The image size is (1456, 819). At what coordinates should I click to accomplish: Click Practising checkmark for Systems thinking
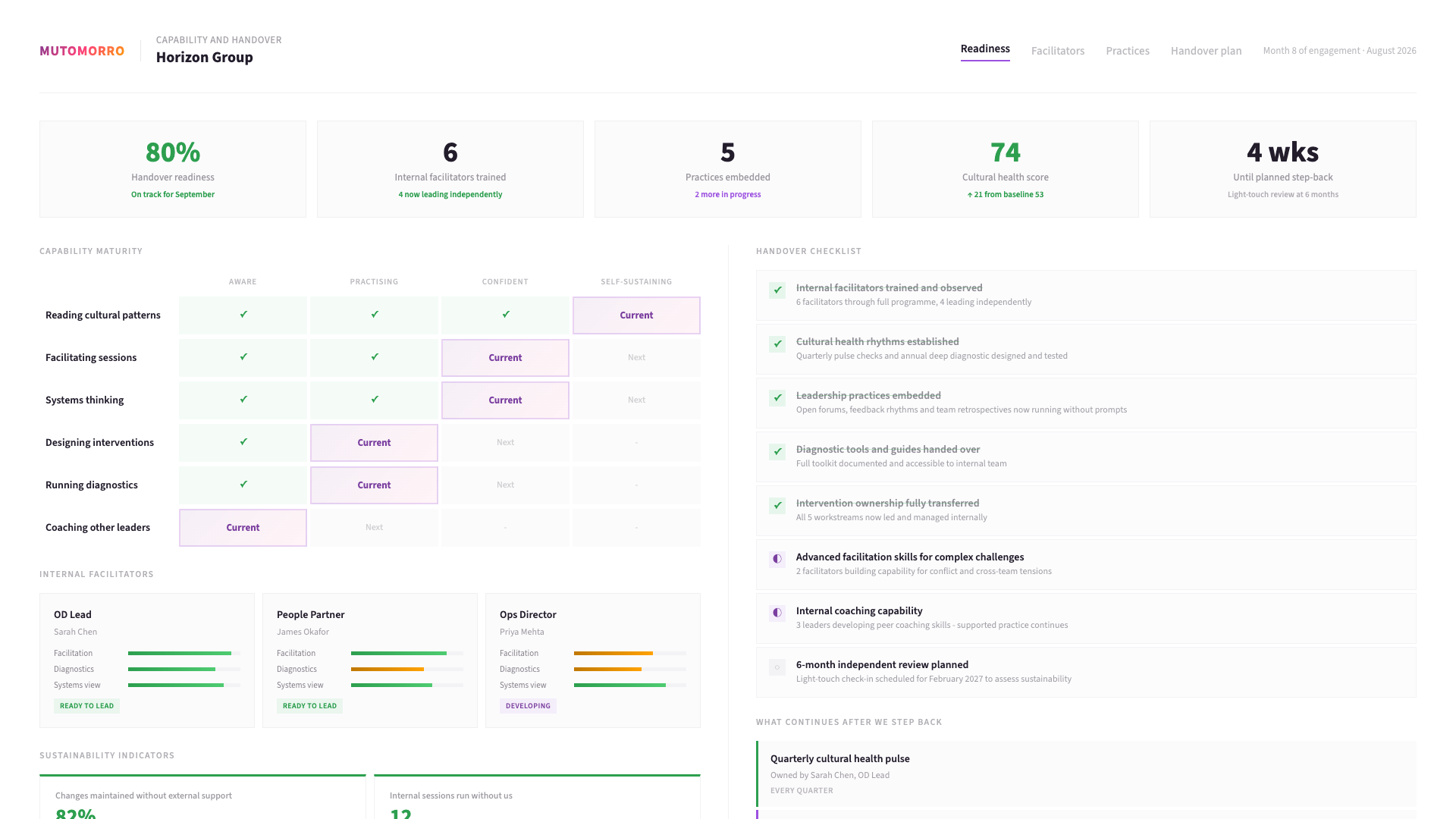375,400
